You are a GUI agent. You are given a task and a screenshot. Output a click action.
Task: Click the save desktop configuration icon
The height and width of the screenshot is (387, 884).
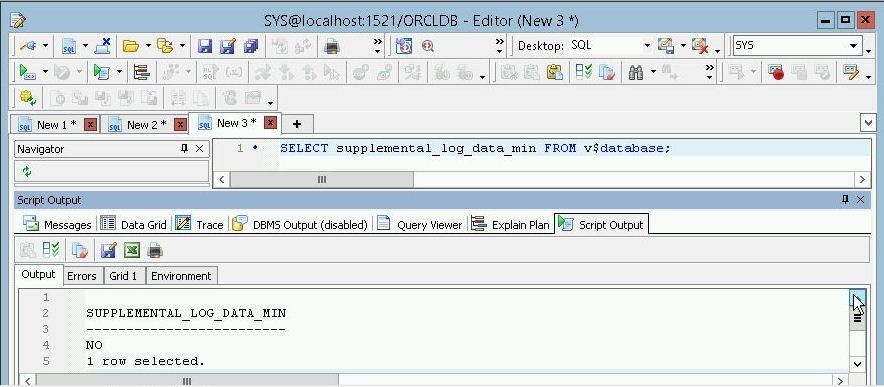click(666, 46)
